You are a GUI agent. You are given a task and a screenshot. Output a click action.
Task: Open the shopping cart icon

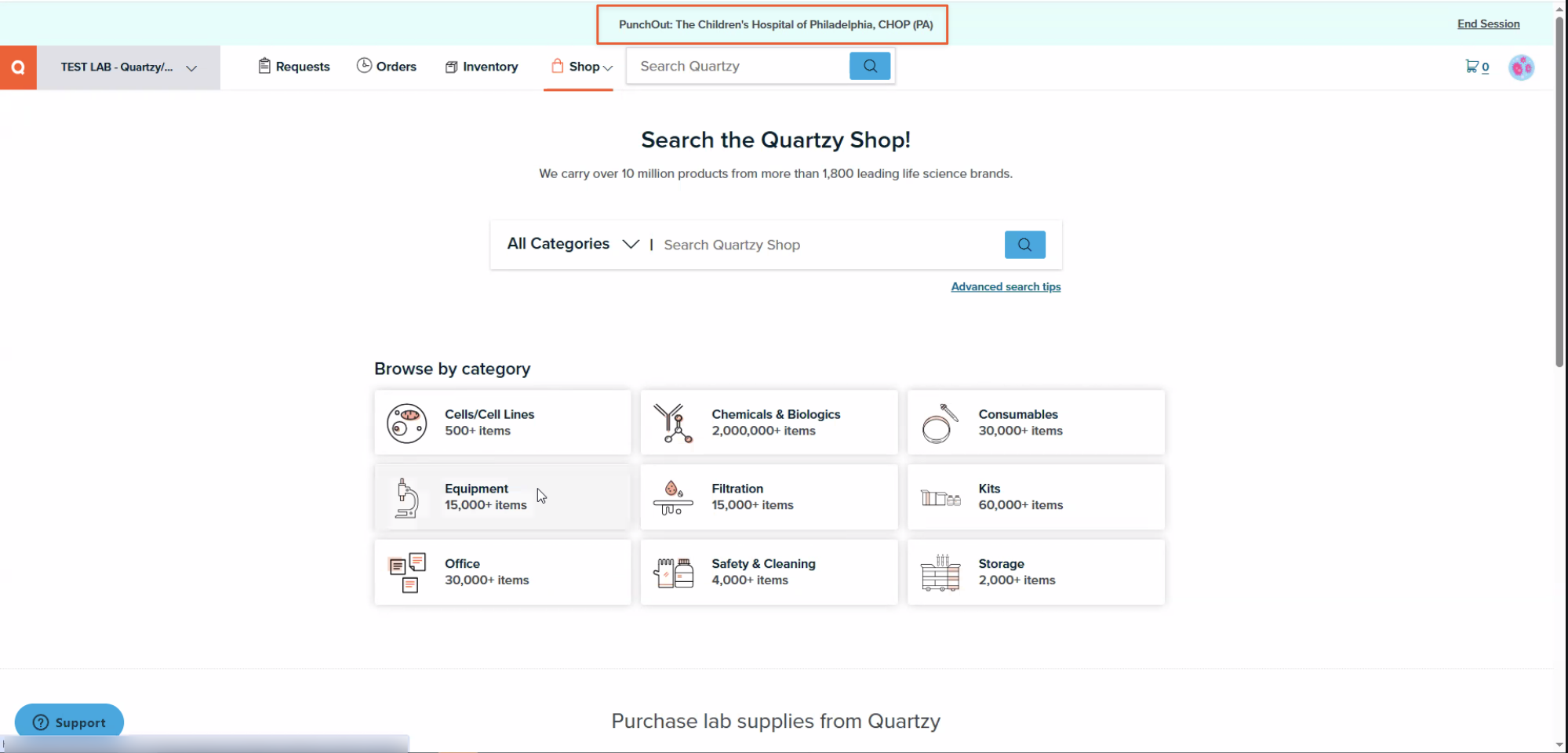point(1472,67)
